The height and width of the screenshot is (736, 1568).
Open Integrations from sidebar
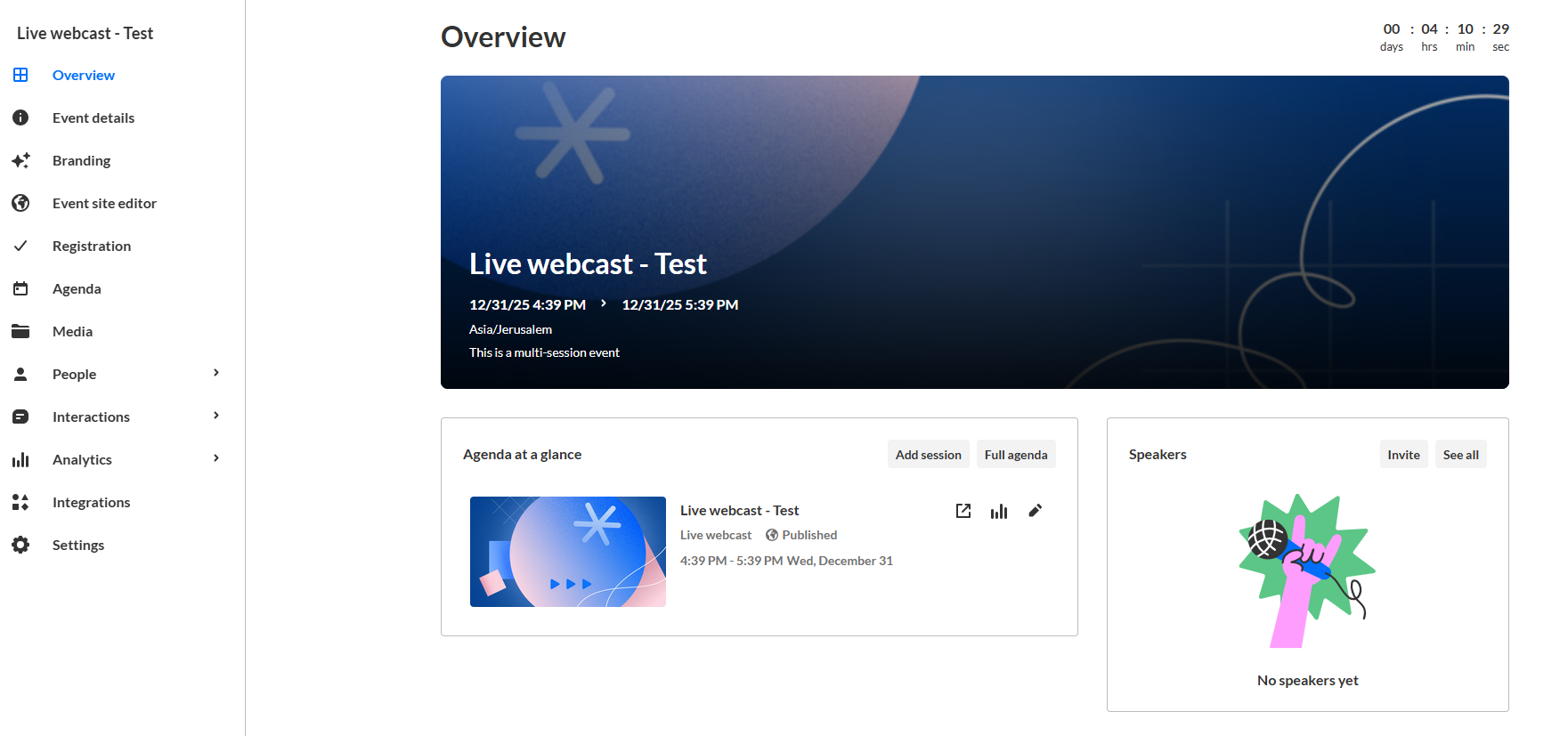click(x=91, y=502)
